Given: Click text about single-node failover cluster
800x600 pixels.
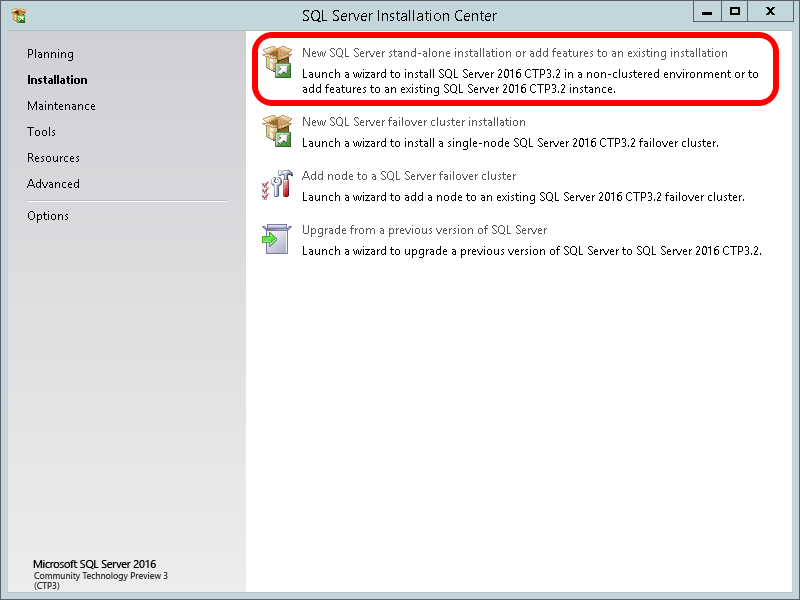Looking at the screenshot, I should tap(510, 143).
